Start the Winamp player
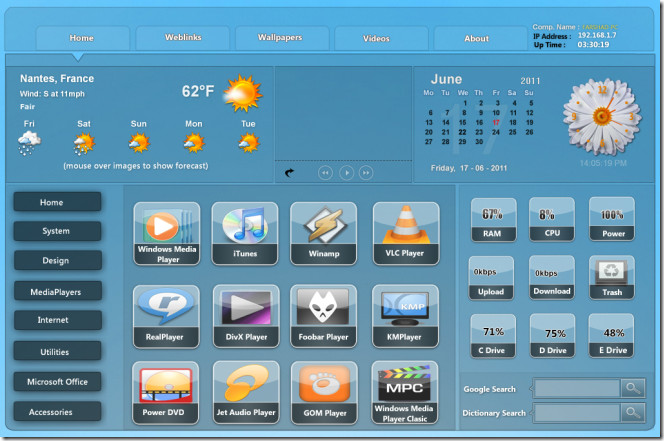Image resolution: width=664 pixels, height=441 pixels. (324, 234)
